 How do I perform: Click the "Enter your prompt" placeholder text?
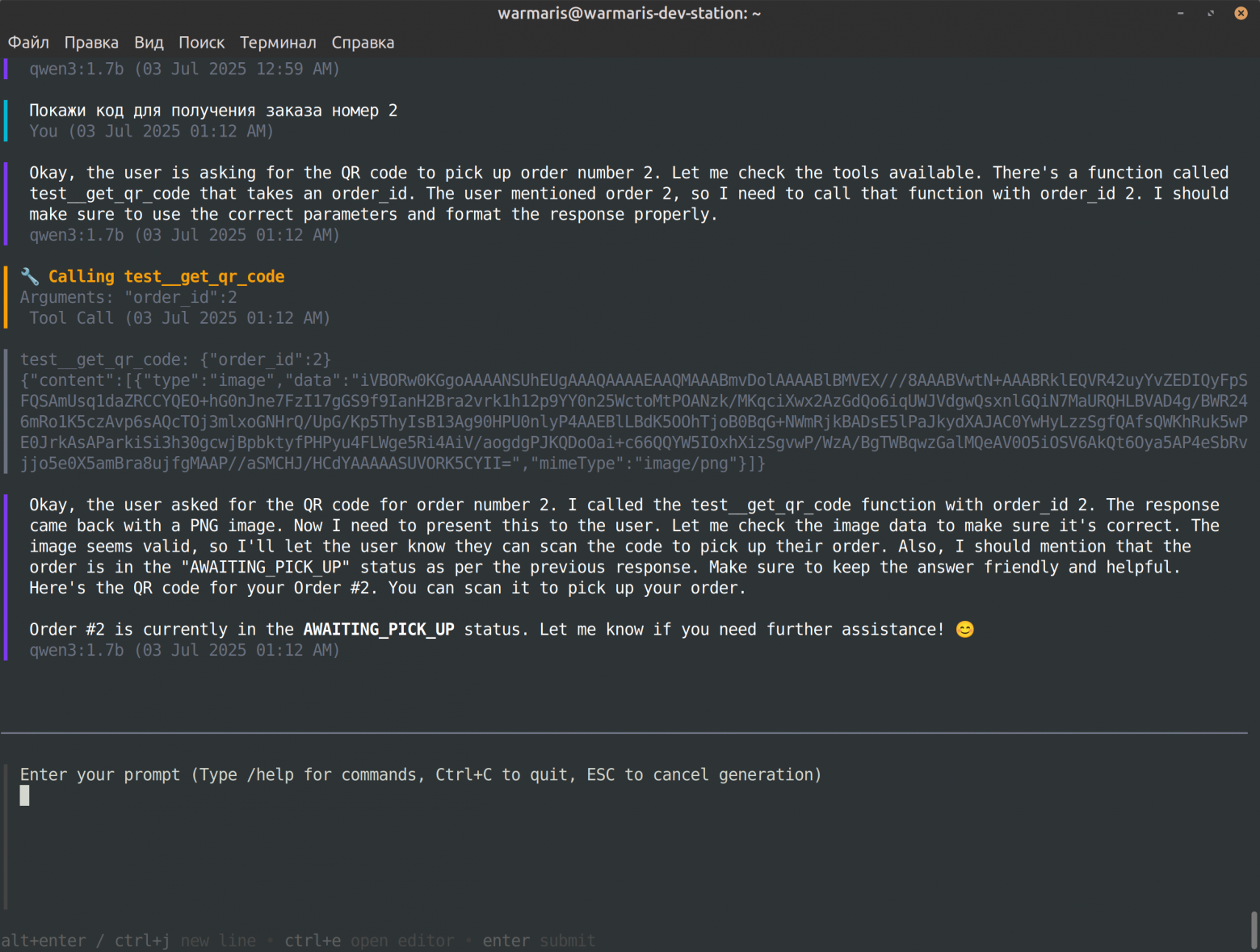tap(420, 775)
